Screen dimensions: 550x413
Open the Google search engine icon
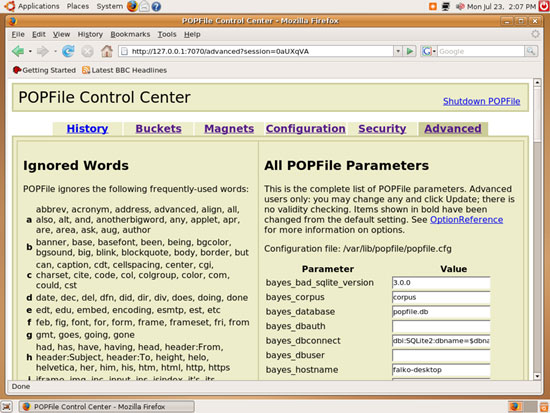(x=427, y=51)
